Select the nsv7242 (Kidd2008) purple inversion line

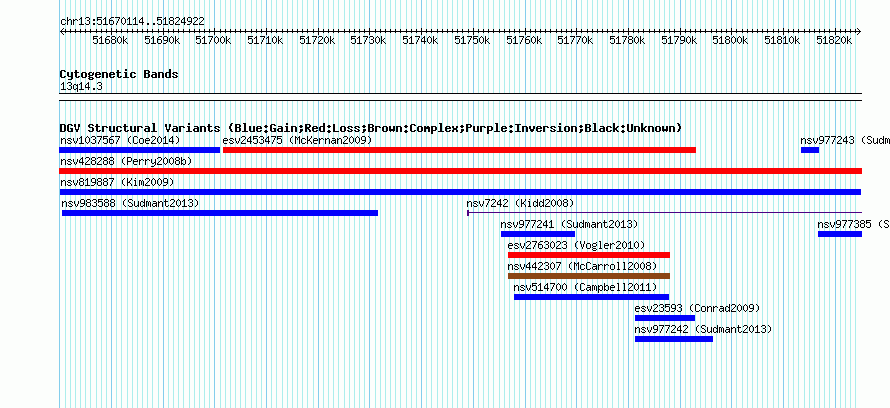click(x=665, y=213)
